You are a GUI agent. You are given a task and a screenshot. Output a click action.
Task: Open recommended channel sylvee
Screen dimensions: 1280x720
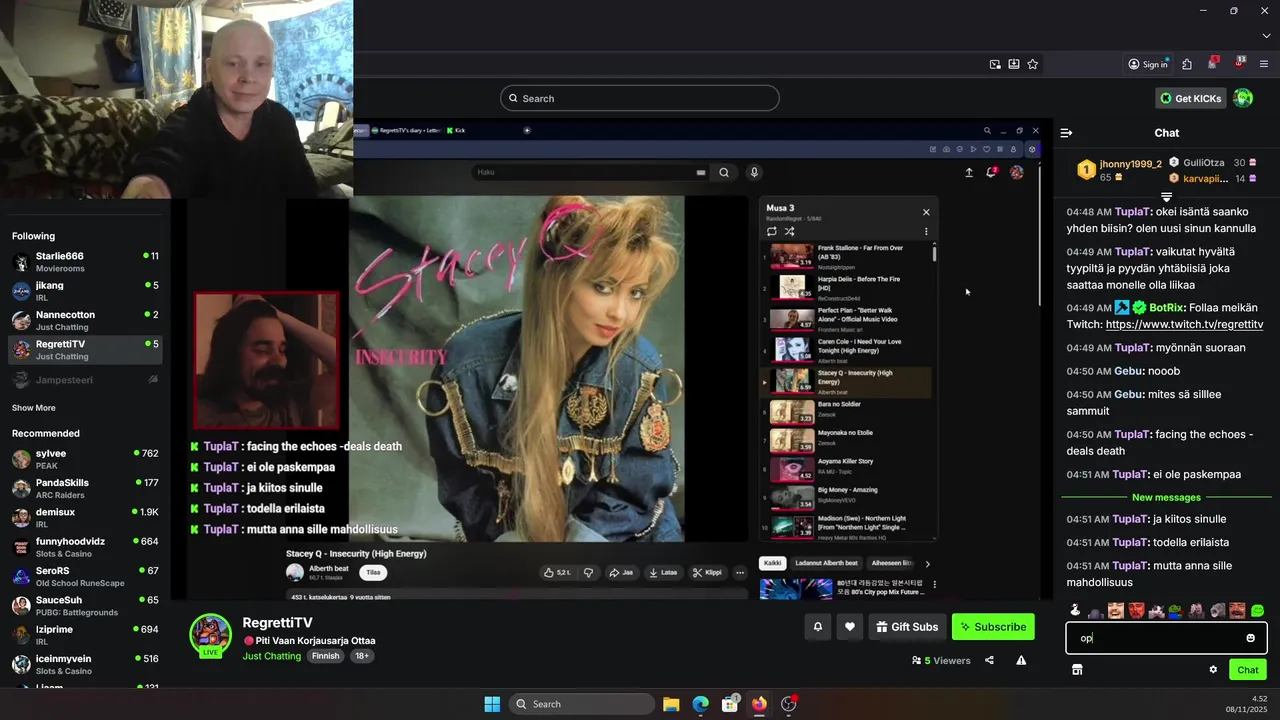tap(84, 459)
